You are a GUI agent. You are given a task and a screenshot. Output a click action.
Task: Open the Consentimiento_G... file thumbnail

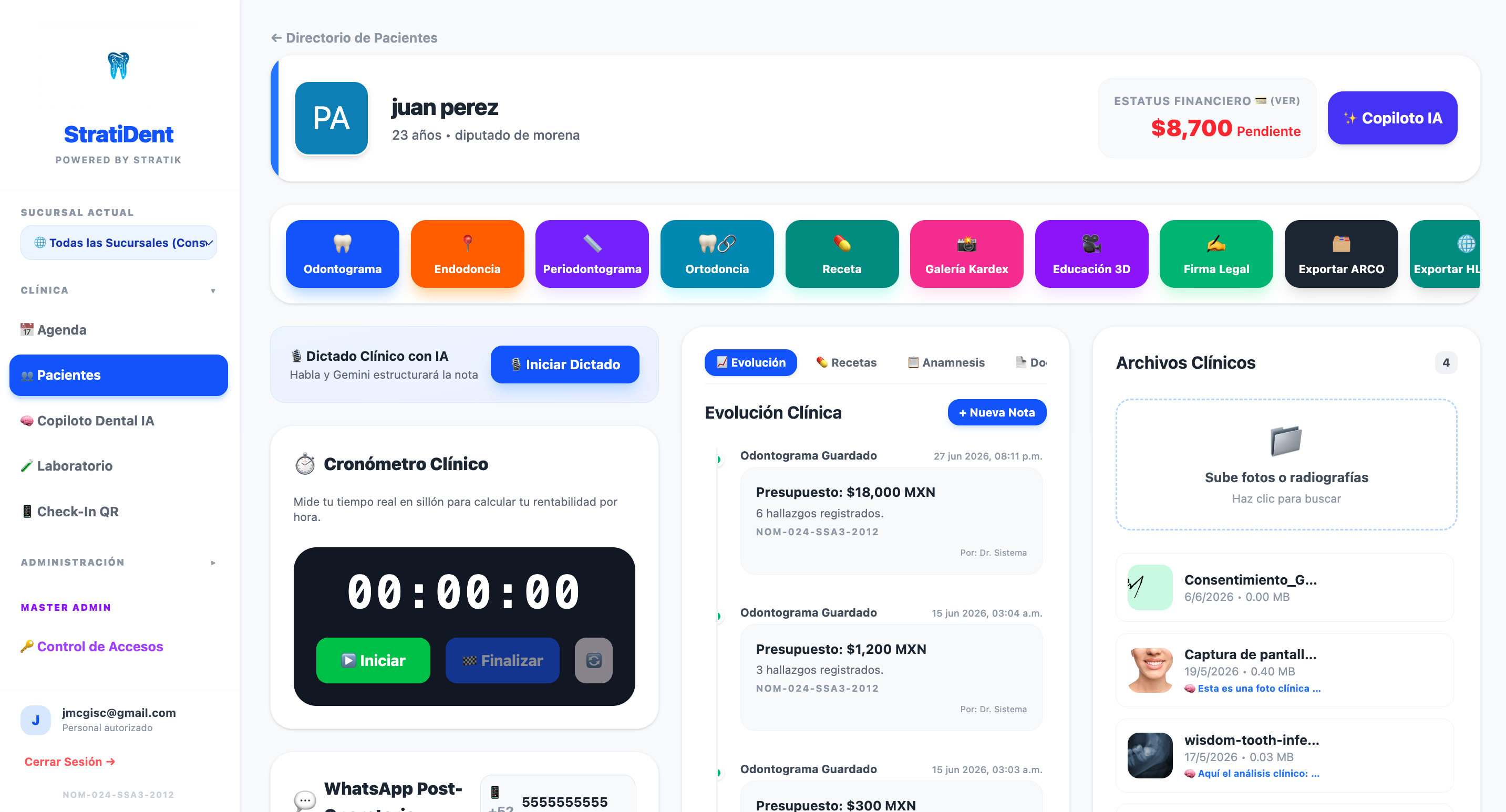pos(1149,587)
